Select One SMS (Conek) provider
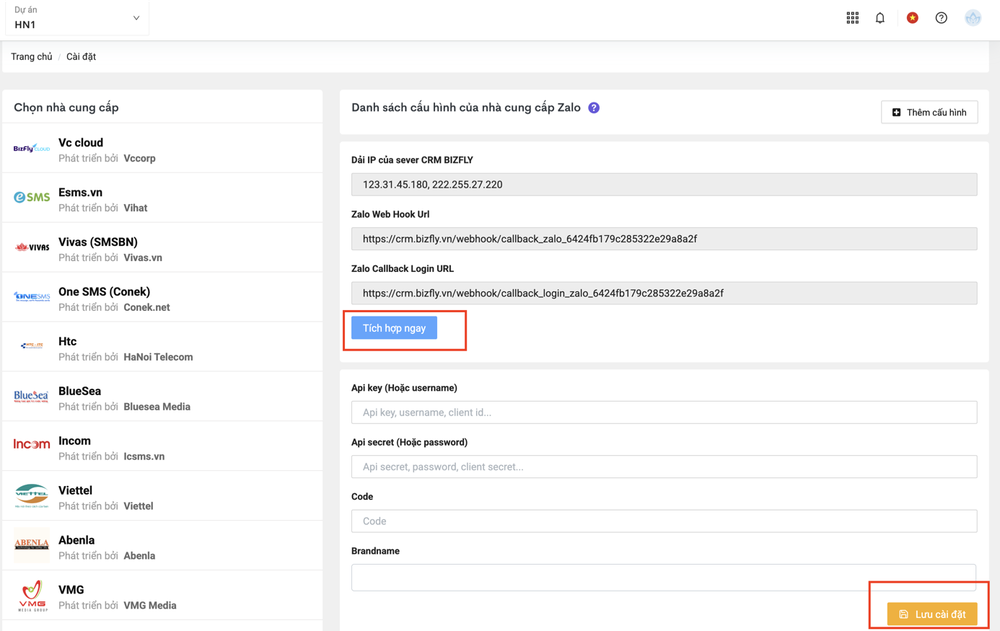This screenshot has height=631, width=1000. 104,292
